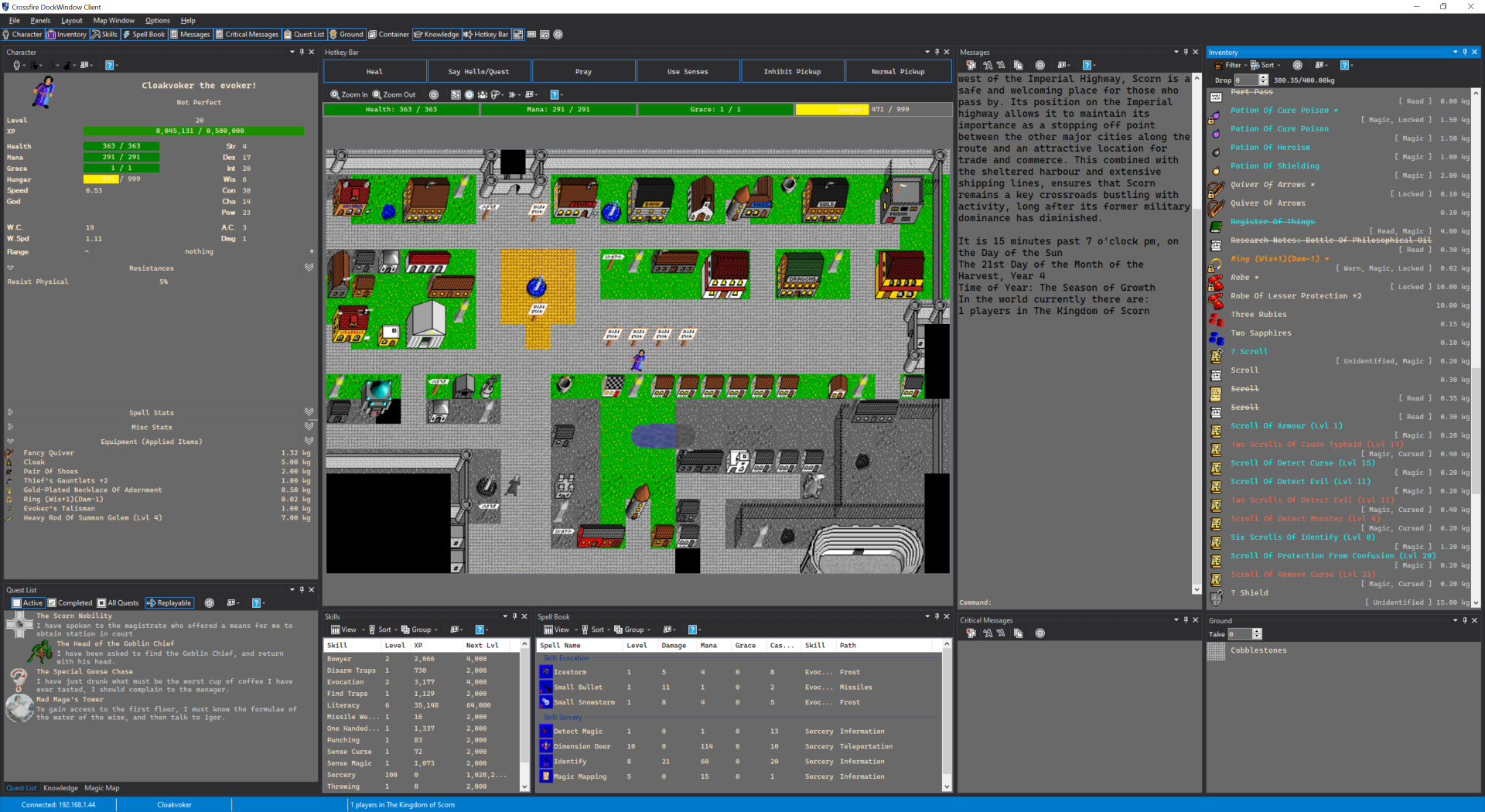Click the Take quantity field in Ground panel
Viewport: 1485px width, 812px height.
1240,634
